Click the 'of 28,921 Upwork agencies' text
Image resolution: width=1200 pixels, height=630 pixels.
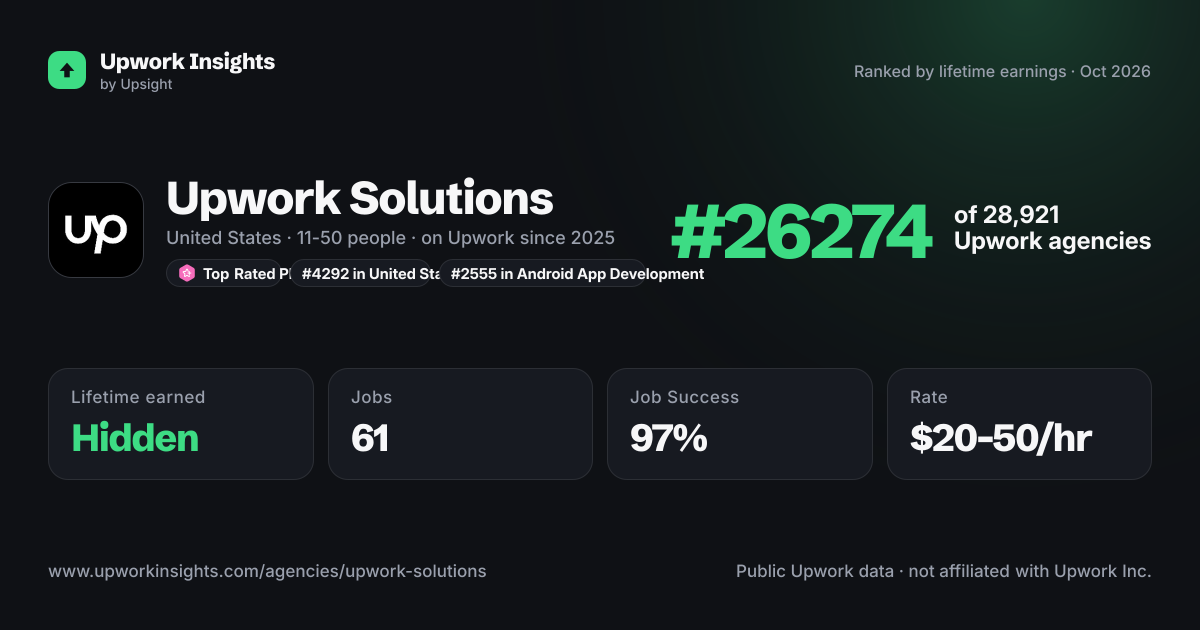coord(1052,228)
